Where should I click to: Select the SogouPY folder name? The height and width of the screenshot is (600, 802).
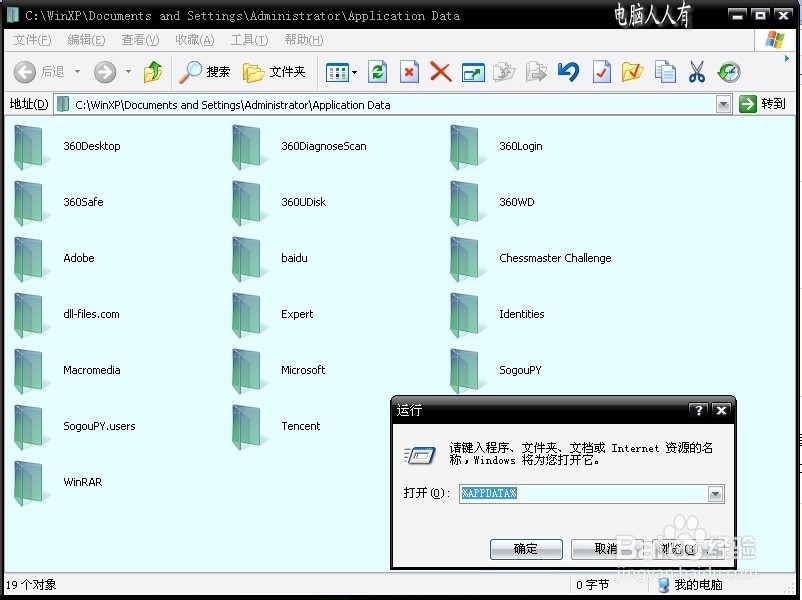(520, 370)
